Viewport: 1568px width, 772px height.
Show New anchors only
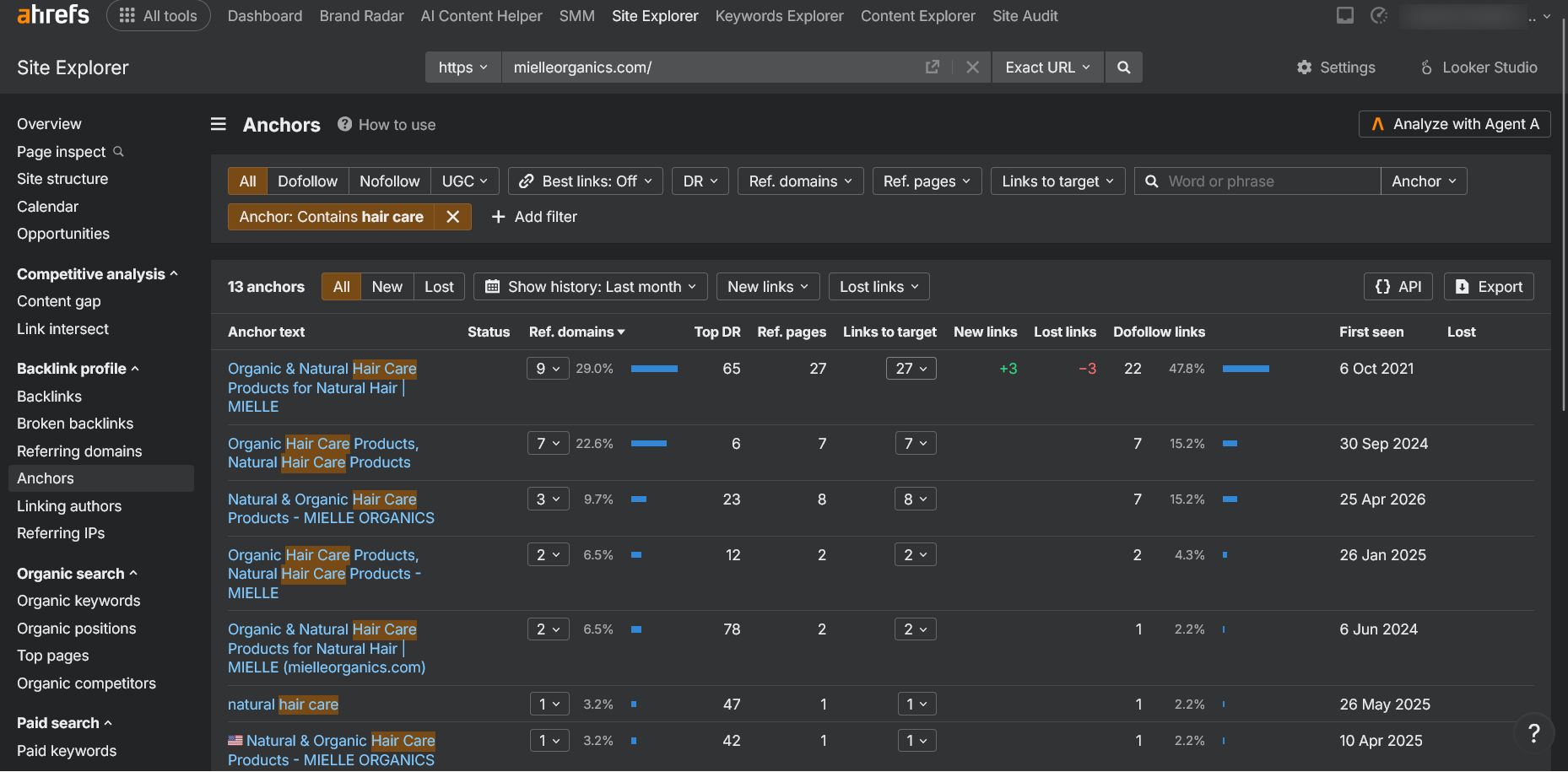click(x=387, y=287)
